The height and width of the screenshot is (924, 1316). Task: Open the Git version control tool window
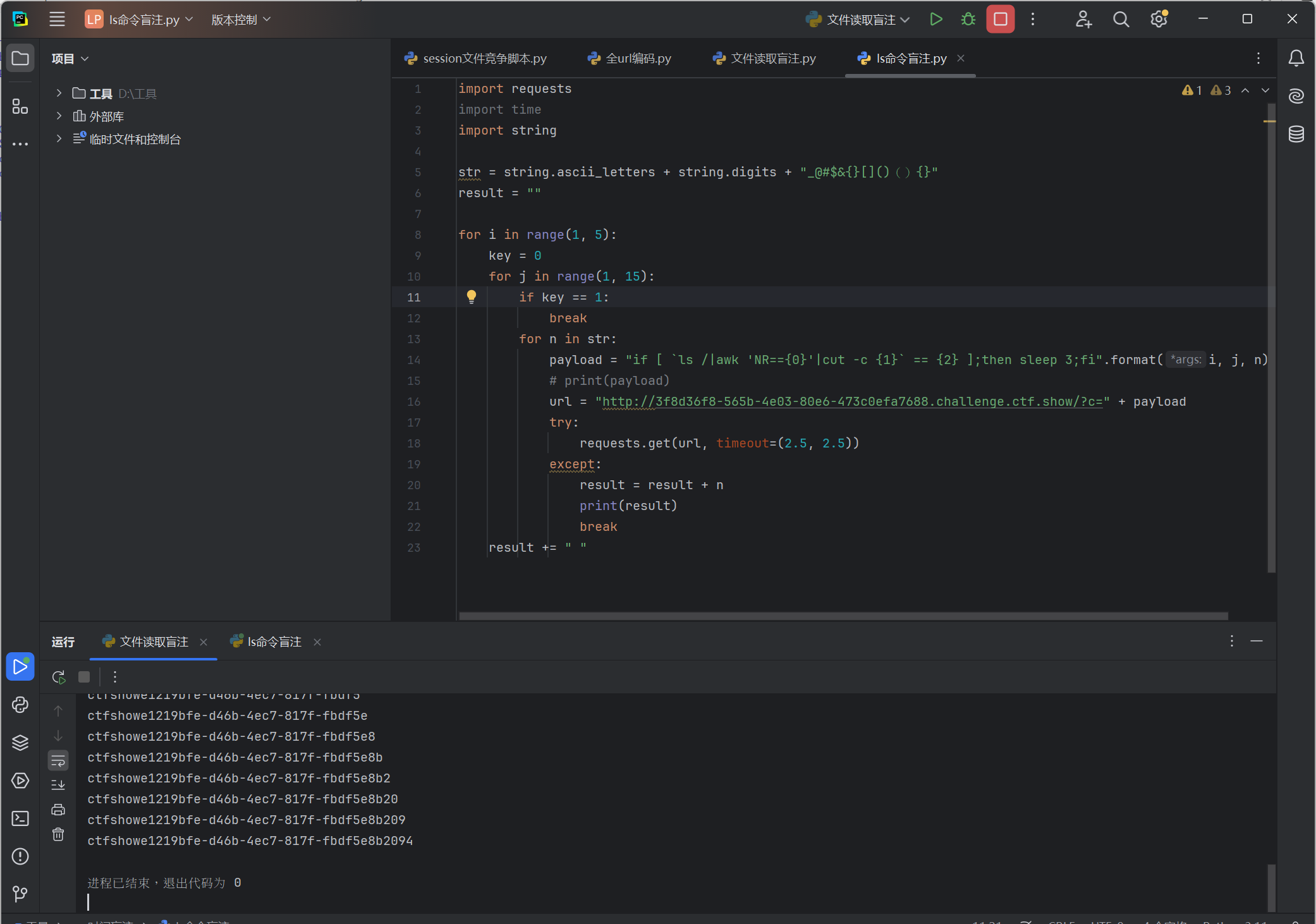coord(20,894)
